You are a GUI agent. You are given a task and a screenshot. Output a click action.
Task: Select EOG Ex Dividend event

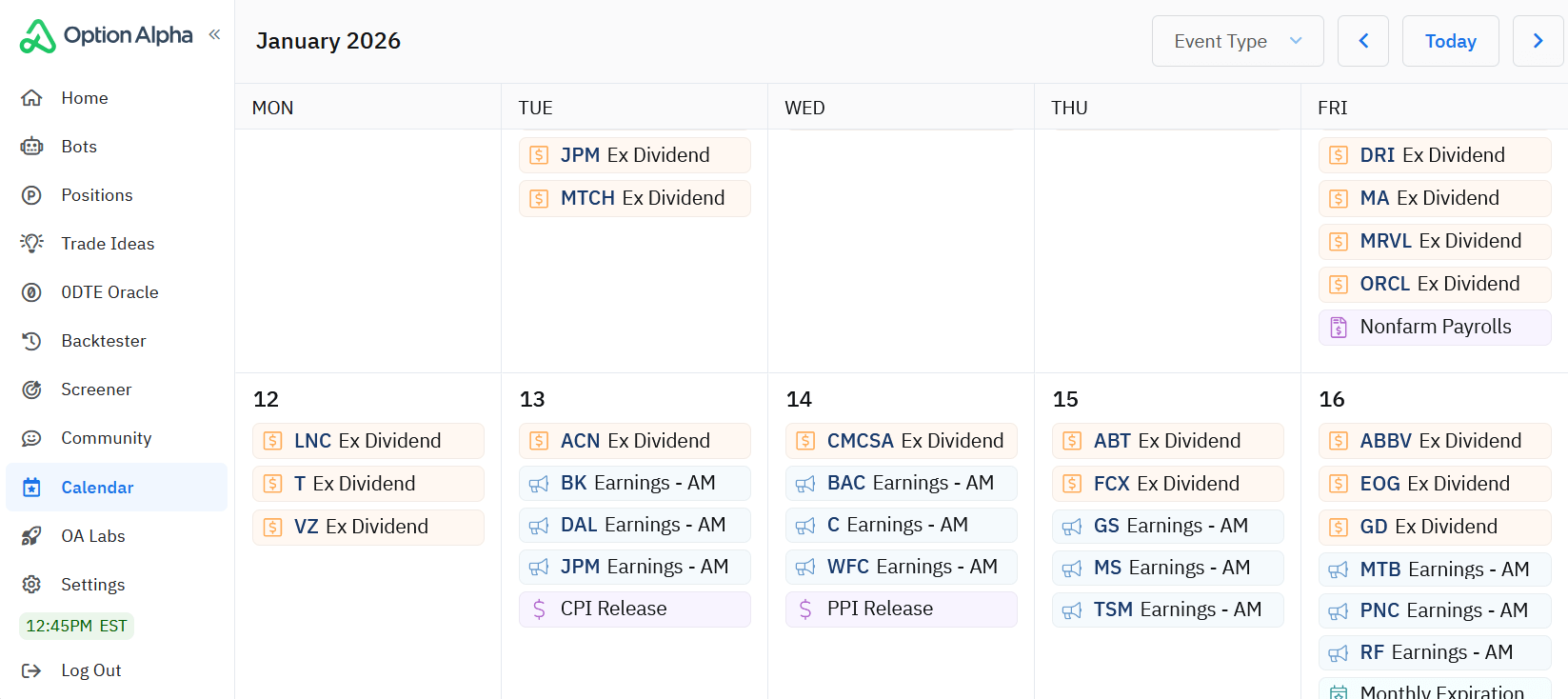pos(1435,484)
